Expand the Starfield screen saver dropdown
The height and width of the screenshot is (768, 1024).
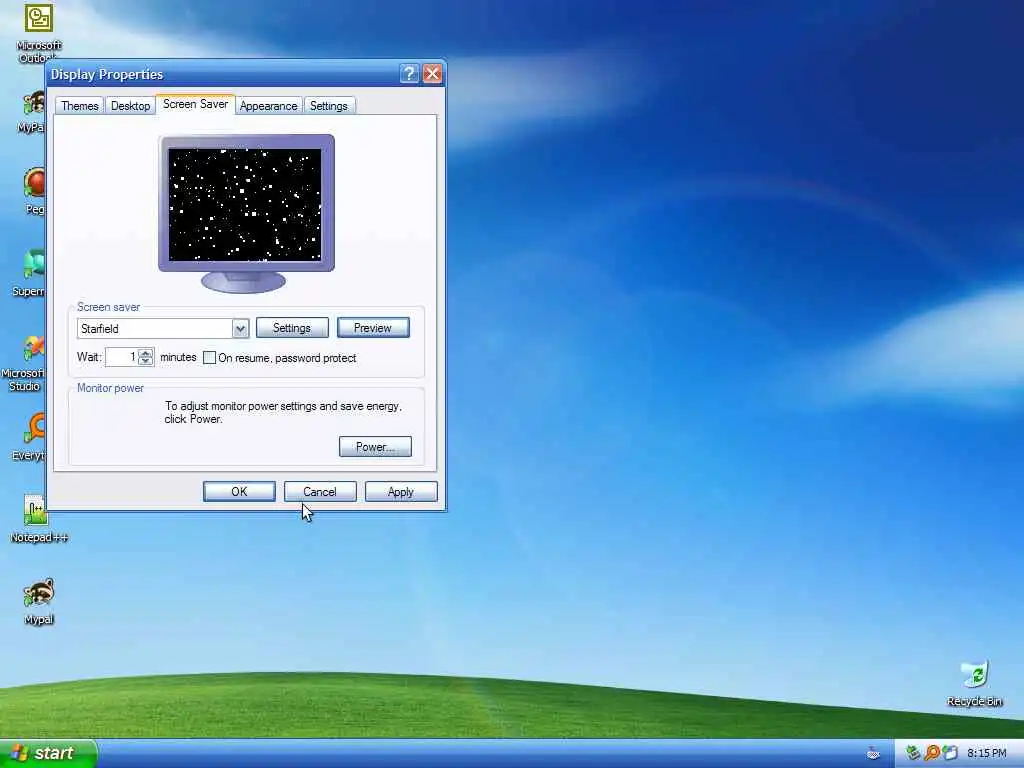pos(240,328)
